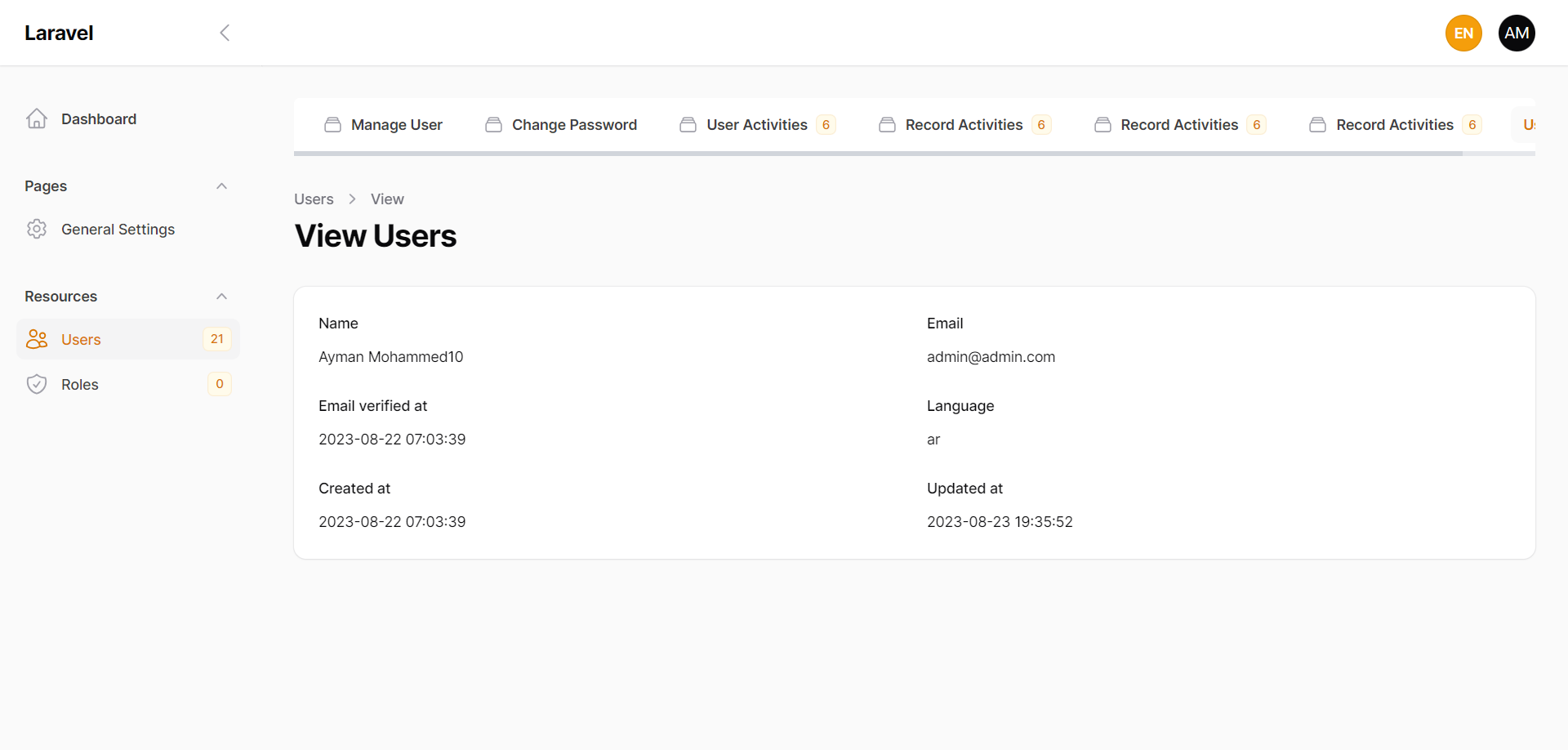Select the Manage User tab
Image resolution: width=1568 pixels, height=750 pixels.
[x=396, y=125]
